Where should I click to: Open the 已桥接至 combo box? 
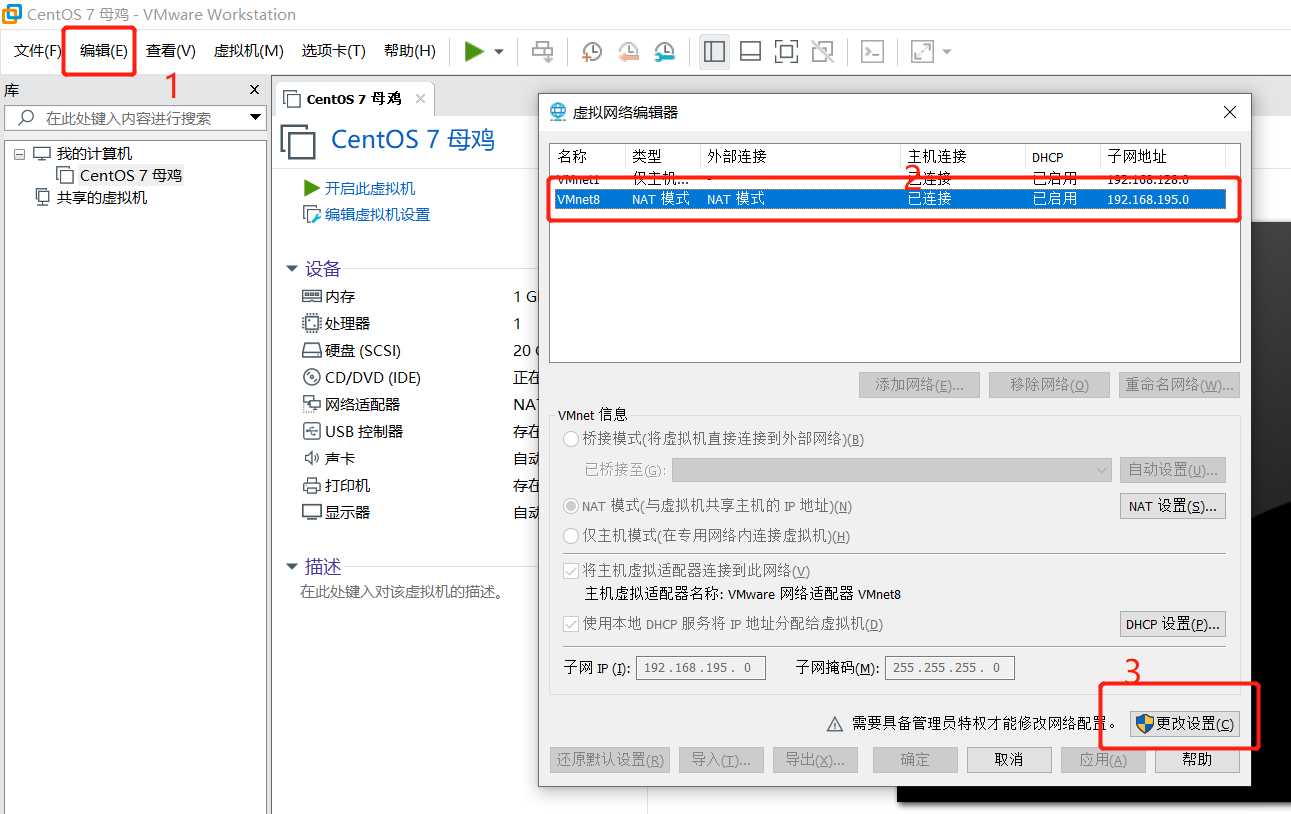click(x=892, y=470)
